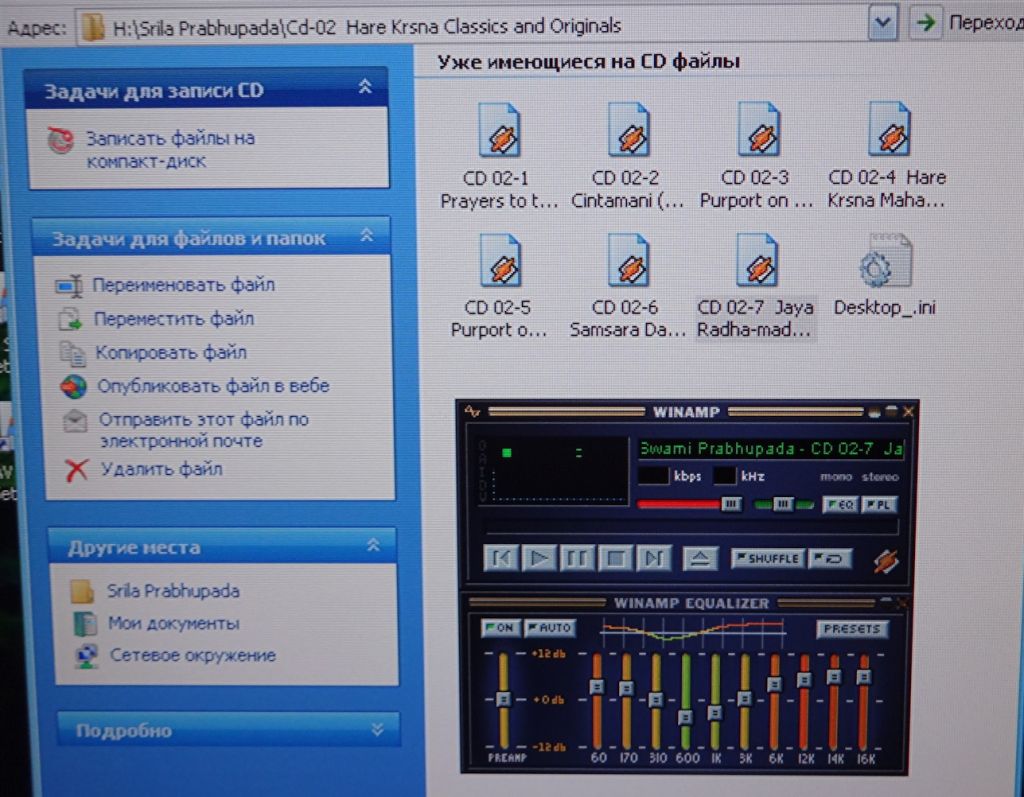1024x797 pixels.
Task: Select the Desktop_.ini file icon
Action: [886, 261]
